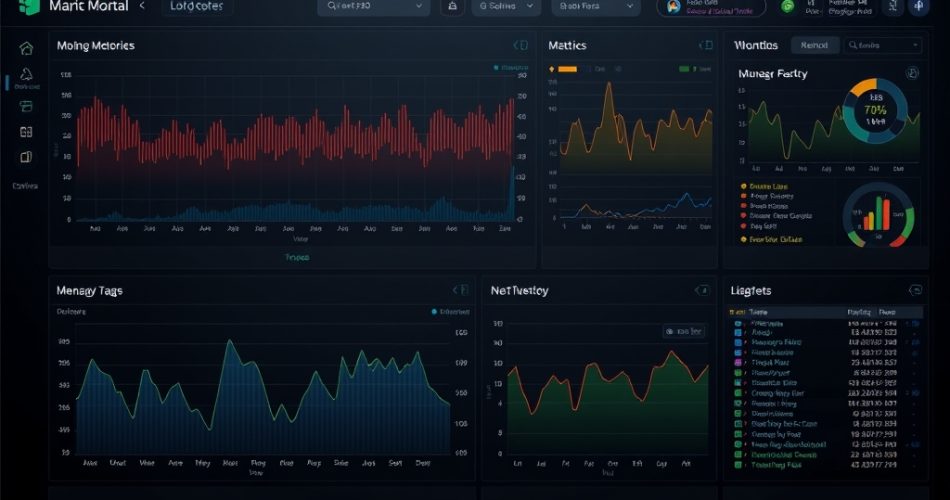Open the Home icon in left sidebar
950x500 pixels.
(26, 48)
